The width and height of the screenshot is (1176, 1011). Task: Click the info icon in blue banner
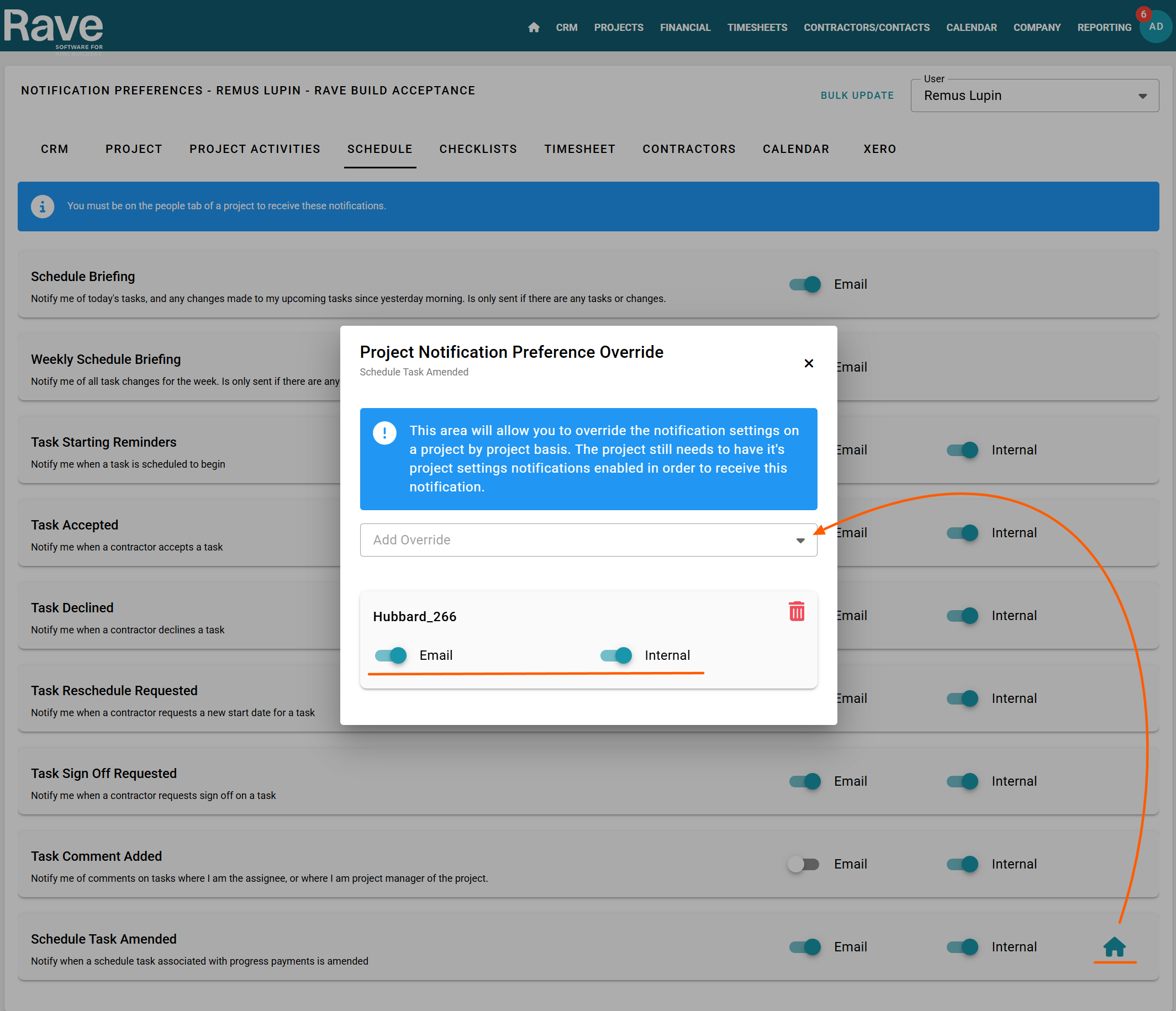pyautogui.click(x=43, y=206)
